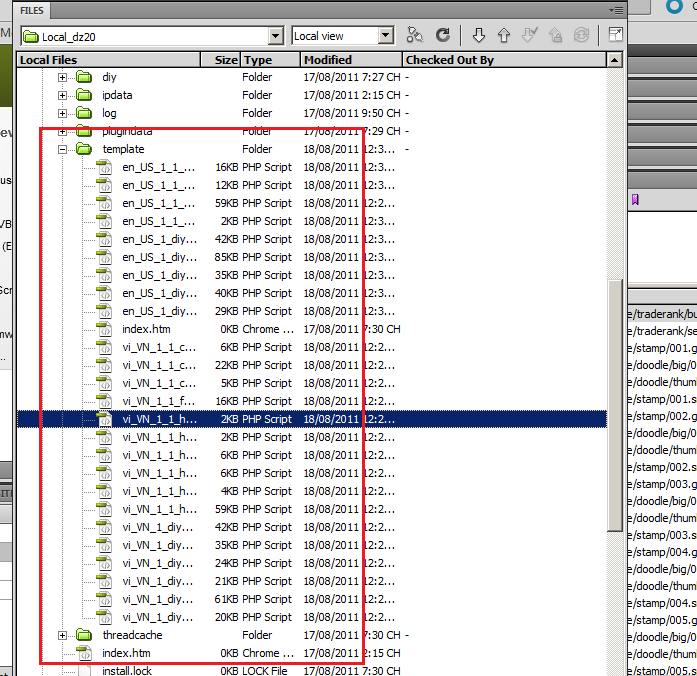Screen dimensions: 697x676
Task: Select the vi_VN_1_diy 20KB PHP script
Action: pyautogui.click(x=158, y=617)
